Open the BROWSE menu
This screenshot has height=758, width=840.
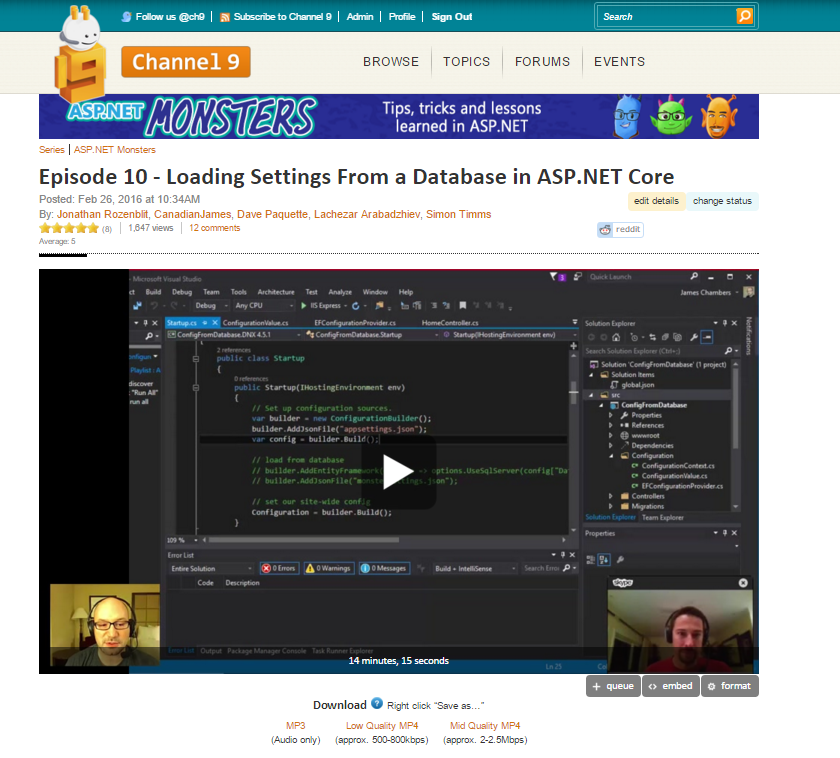pyautogui.click(x=391, y=62)
